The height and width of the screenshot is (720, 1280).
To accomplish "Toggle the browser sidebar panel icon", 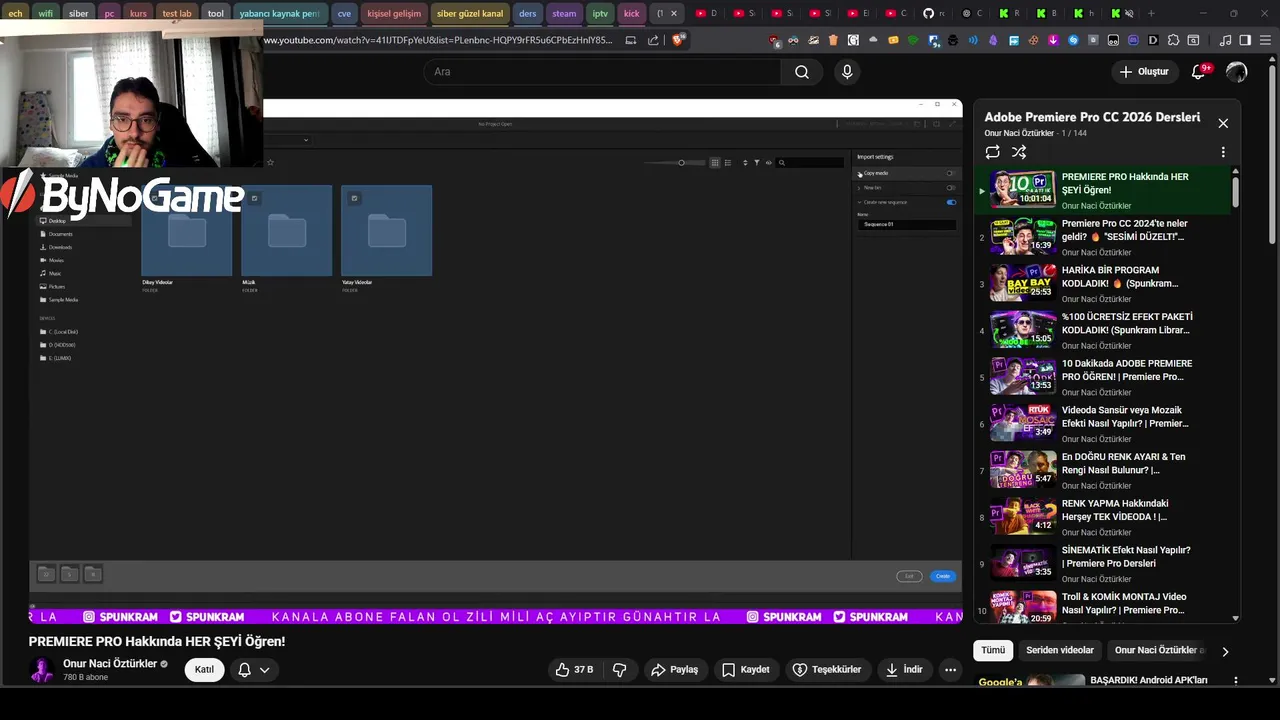I will point(1245,40).
